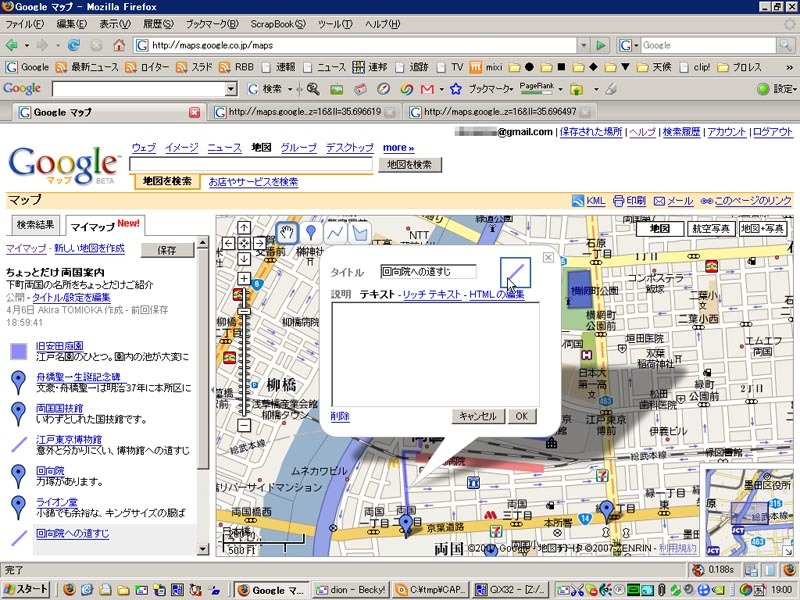Select the draw shape polygon tool
This screenshot has height=600, width=800.
pyautogui.click(x=360, y=233)
